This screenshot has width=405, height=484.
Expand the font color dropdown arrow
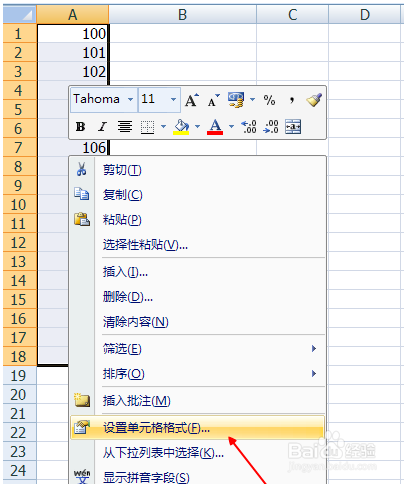(x=231, y=127)
